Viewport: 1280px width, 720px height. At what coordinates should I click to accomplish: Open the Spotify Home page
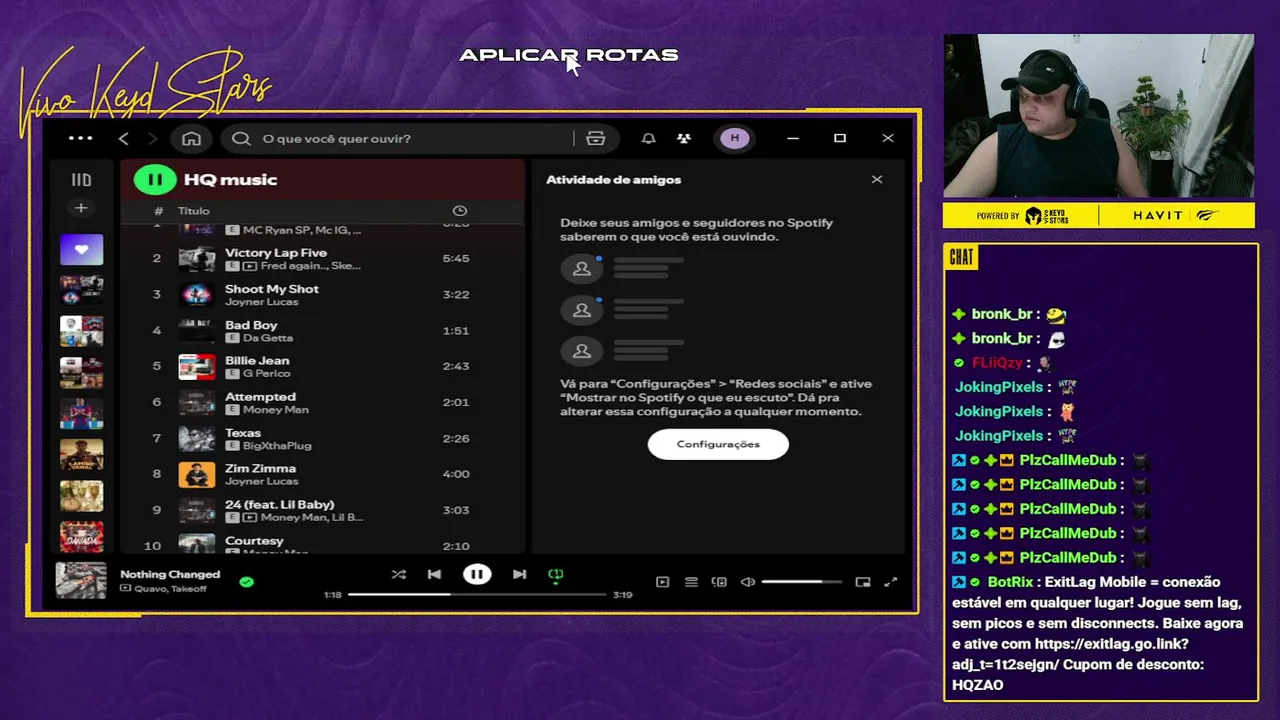point(191,138)
